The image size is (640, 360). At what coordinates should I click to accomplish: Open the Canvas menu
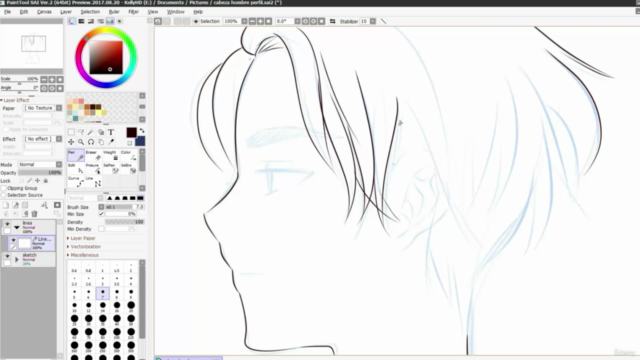point(44,12)
